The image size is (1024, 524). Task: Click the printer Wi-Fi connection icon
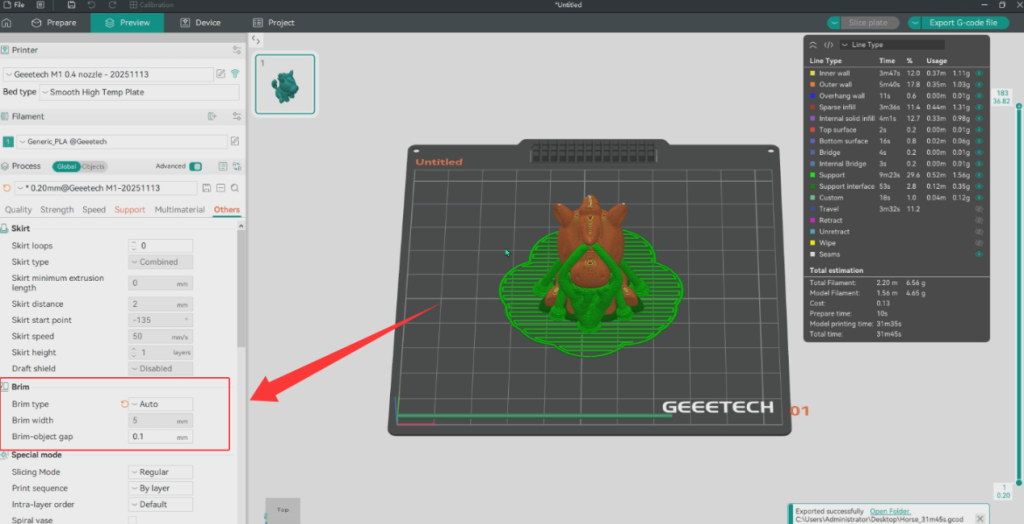coord(235,73)
